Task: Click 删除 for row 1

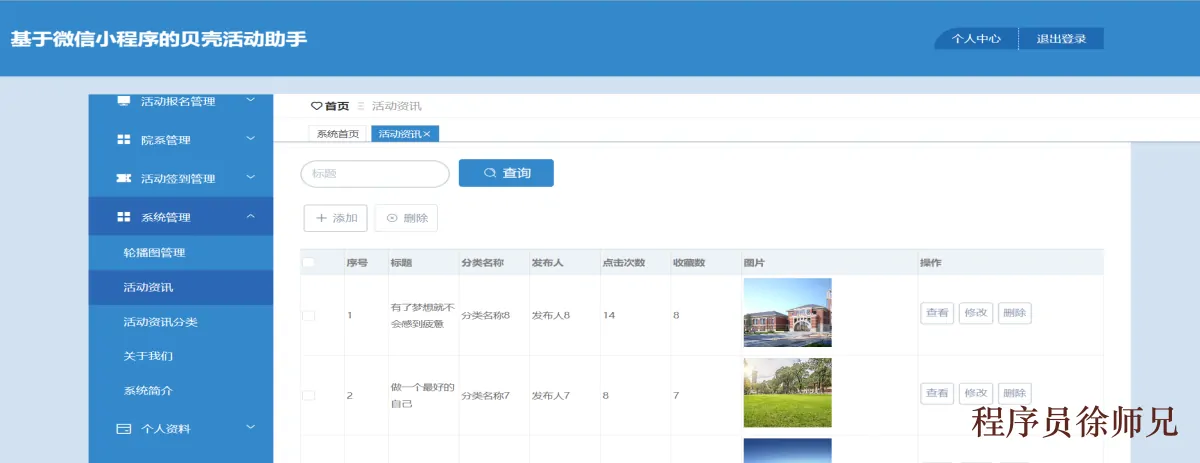Action: click(x=1014, y=313)
